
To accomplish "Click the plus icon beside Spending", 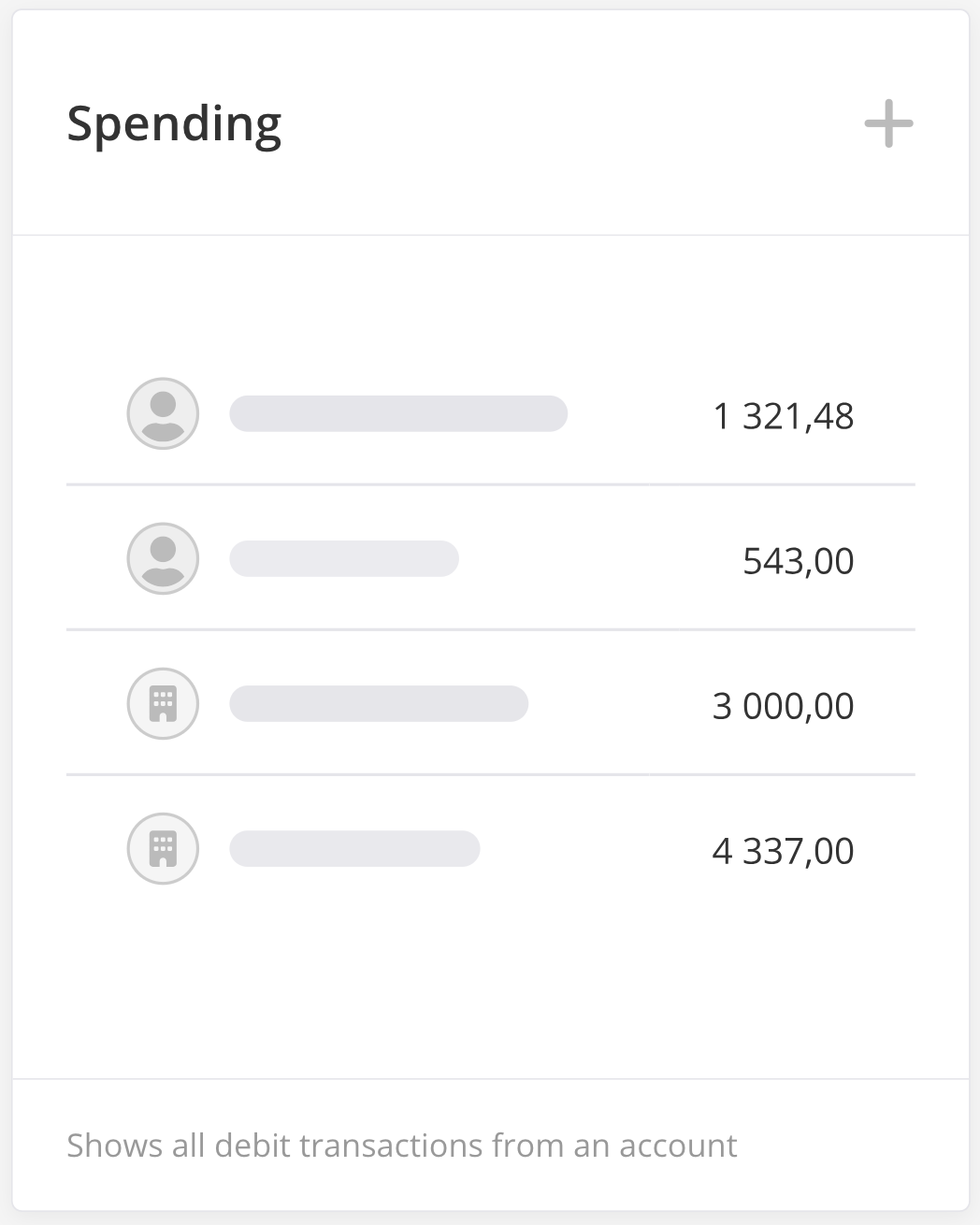I will point(887,123).
